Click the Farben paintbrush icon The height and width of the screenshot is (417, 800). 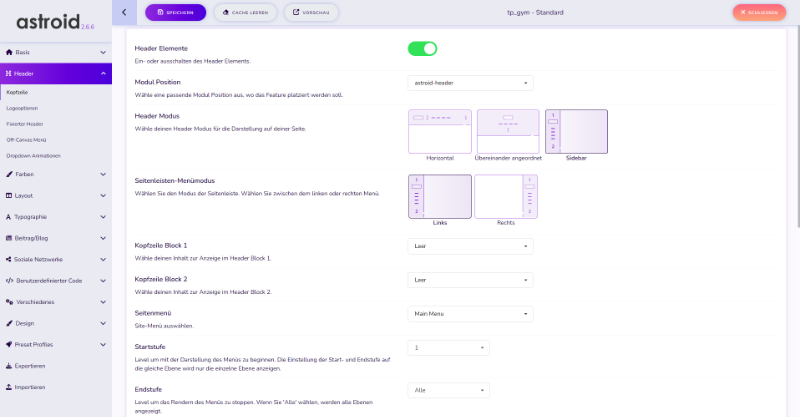tap(9, 174)
